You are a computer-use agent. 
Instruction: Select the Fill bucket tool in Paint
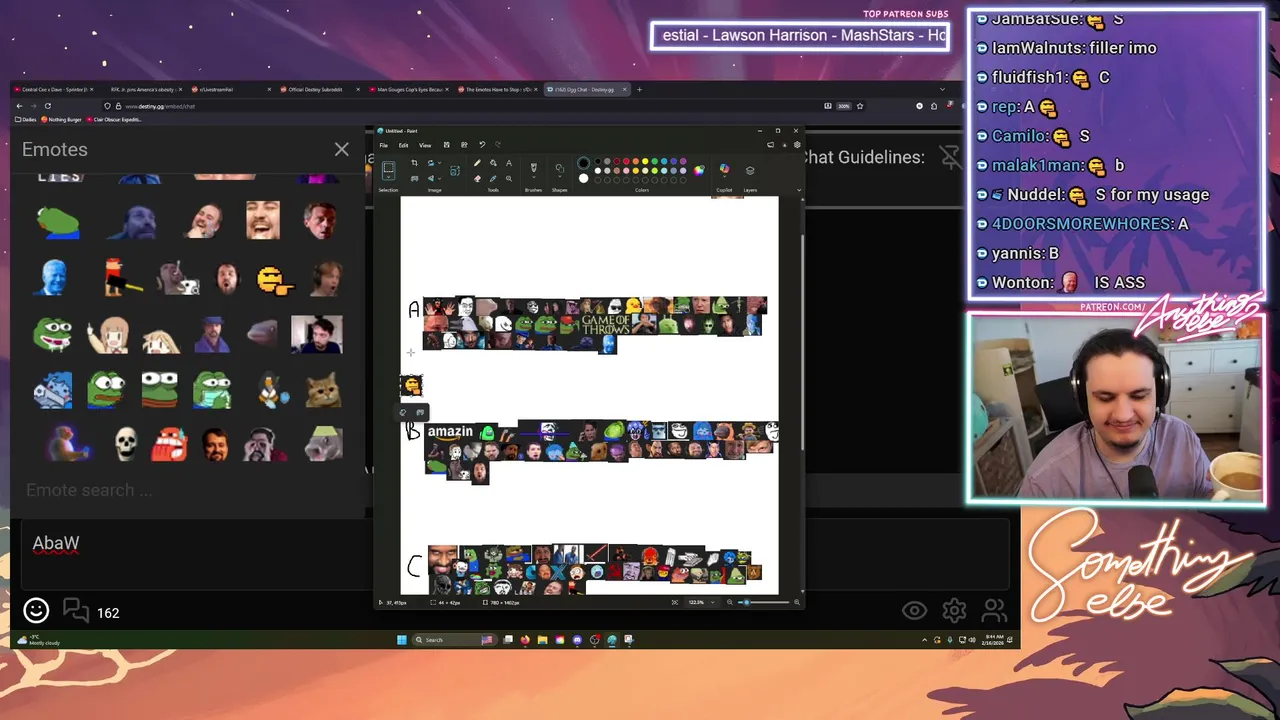[x=493, y=163]
